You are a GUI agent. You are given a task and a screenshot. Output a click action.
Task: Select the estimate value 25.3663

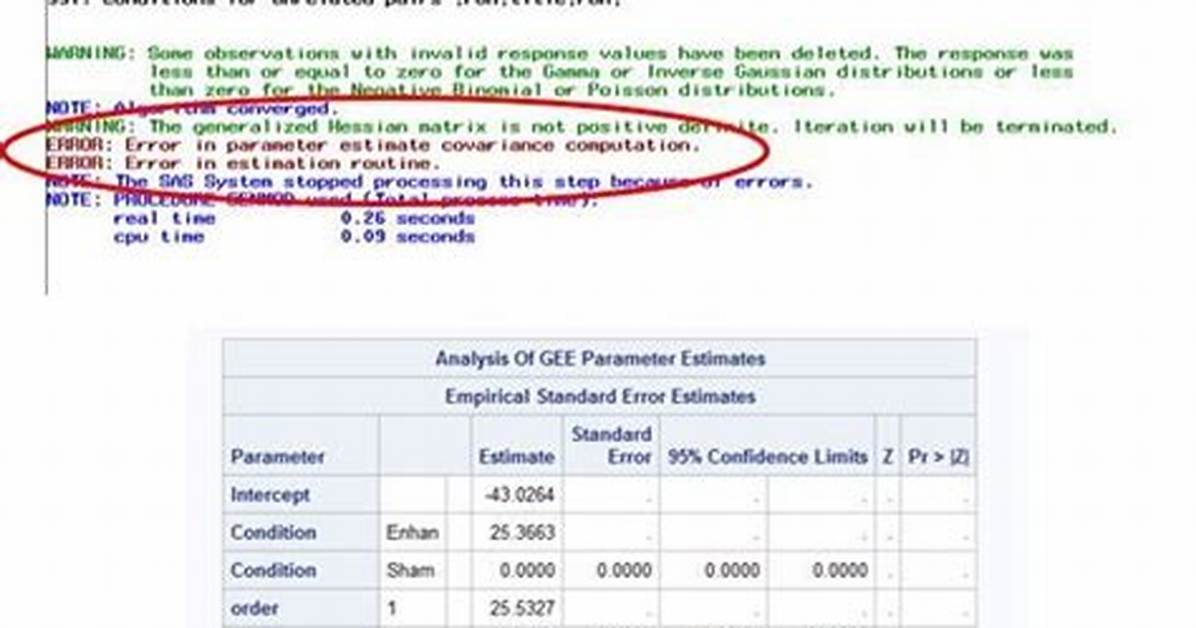522,533
